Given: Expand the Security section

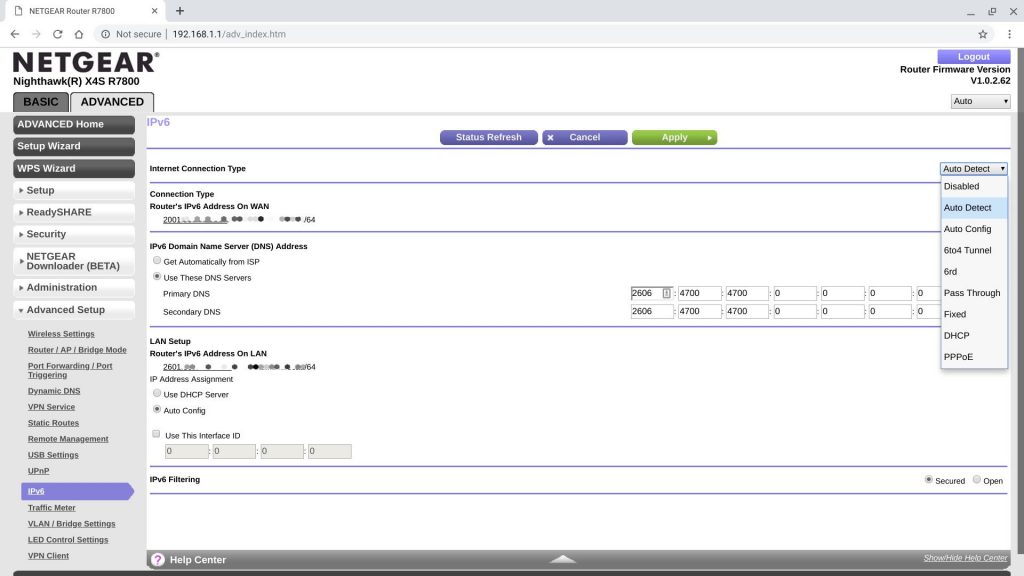Looking at the screenshot, I should 74,234.
